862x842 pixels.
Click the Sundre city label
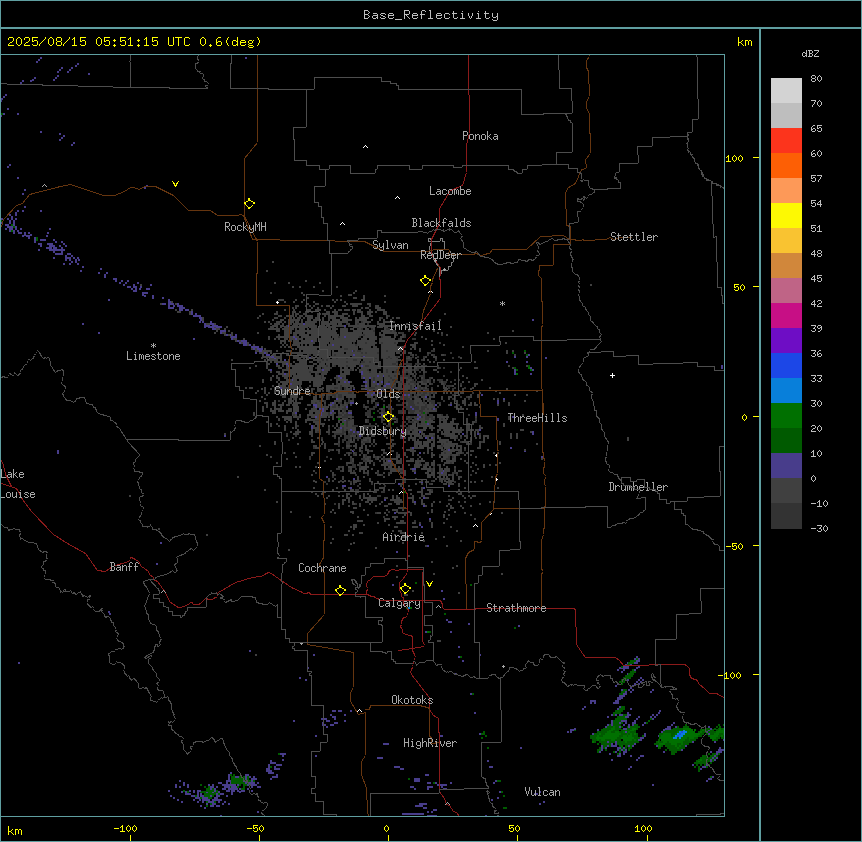click(x=292, y=391)
